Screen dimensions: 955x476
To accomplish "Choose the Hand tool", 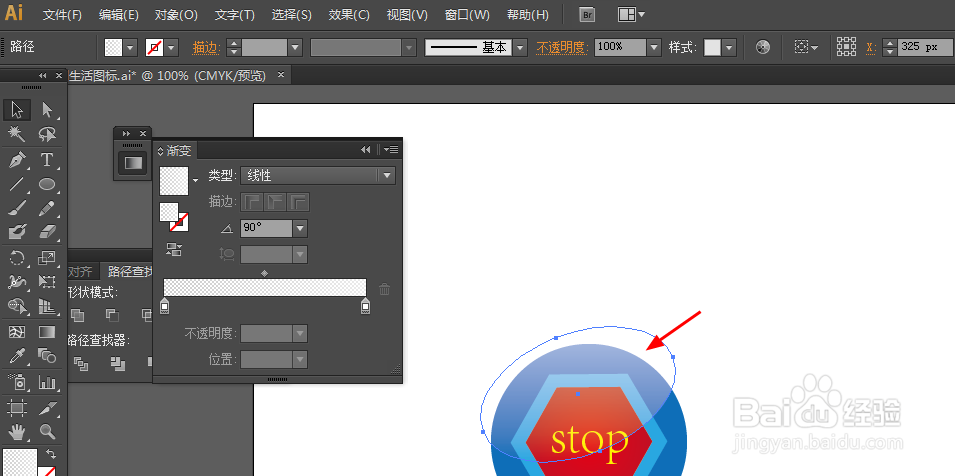I will coord(17,432).
